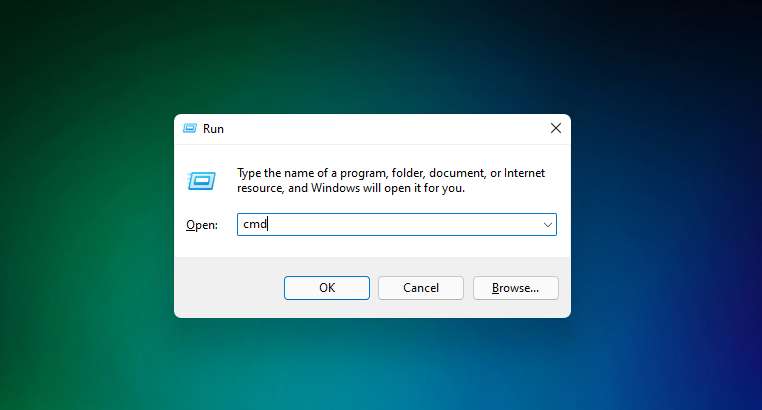Screen dimensions: 762x410
Task: Click the "Open:" label
Action: pyautogui.click(x=202, y=225)
